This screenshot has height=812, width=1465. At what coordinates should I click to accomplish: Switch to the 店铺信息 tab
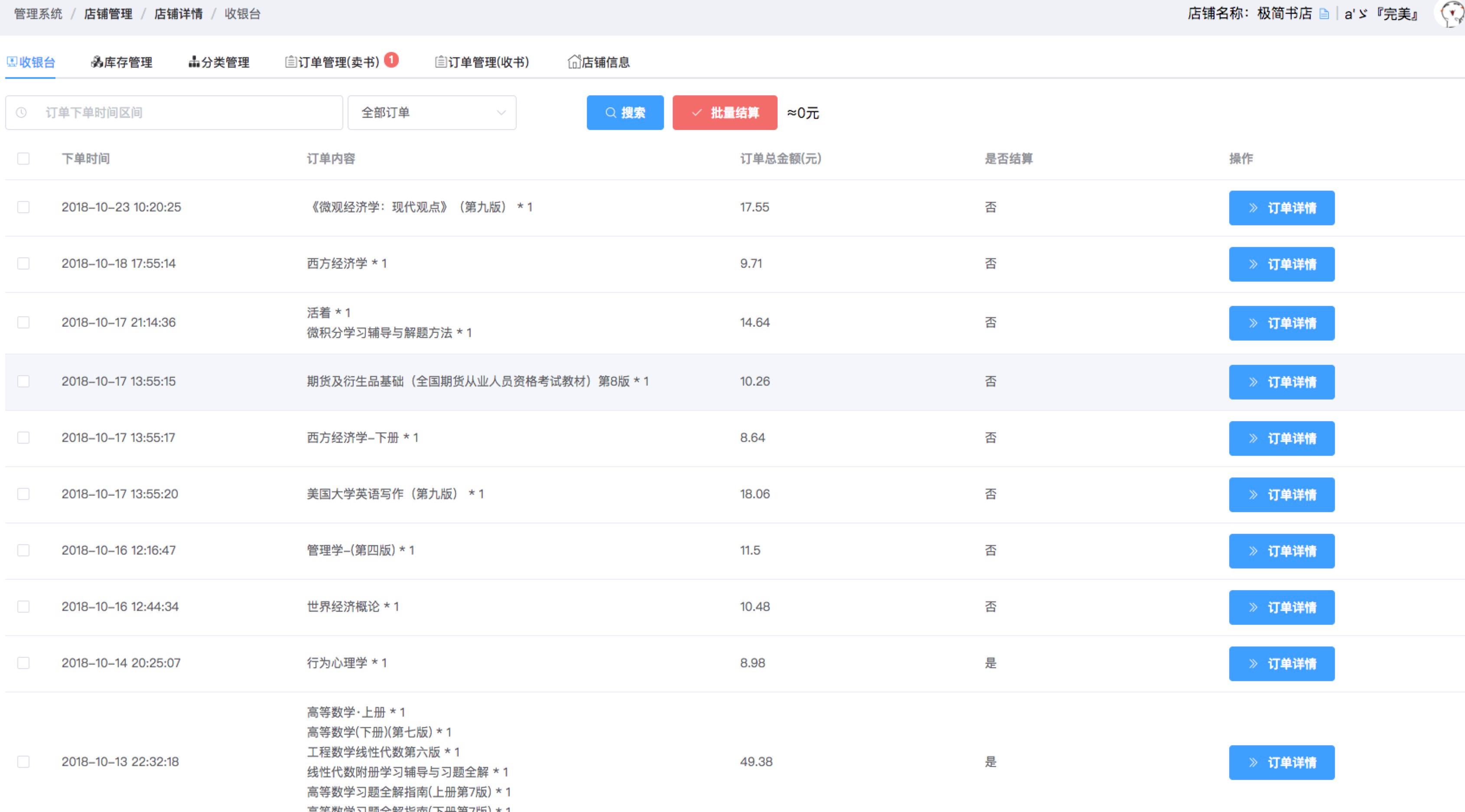pyautogui.click(x=599, y=62)
